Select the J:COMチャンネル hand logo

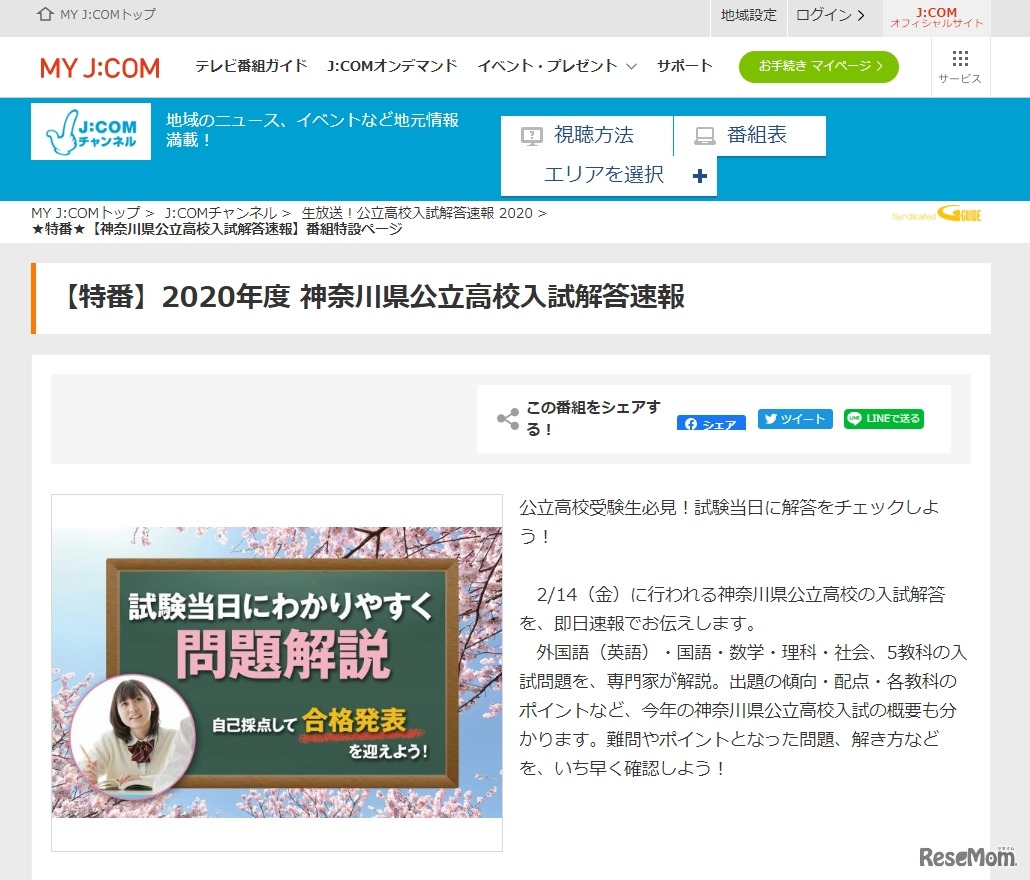tap(90, 131)
